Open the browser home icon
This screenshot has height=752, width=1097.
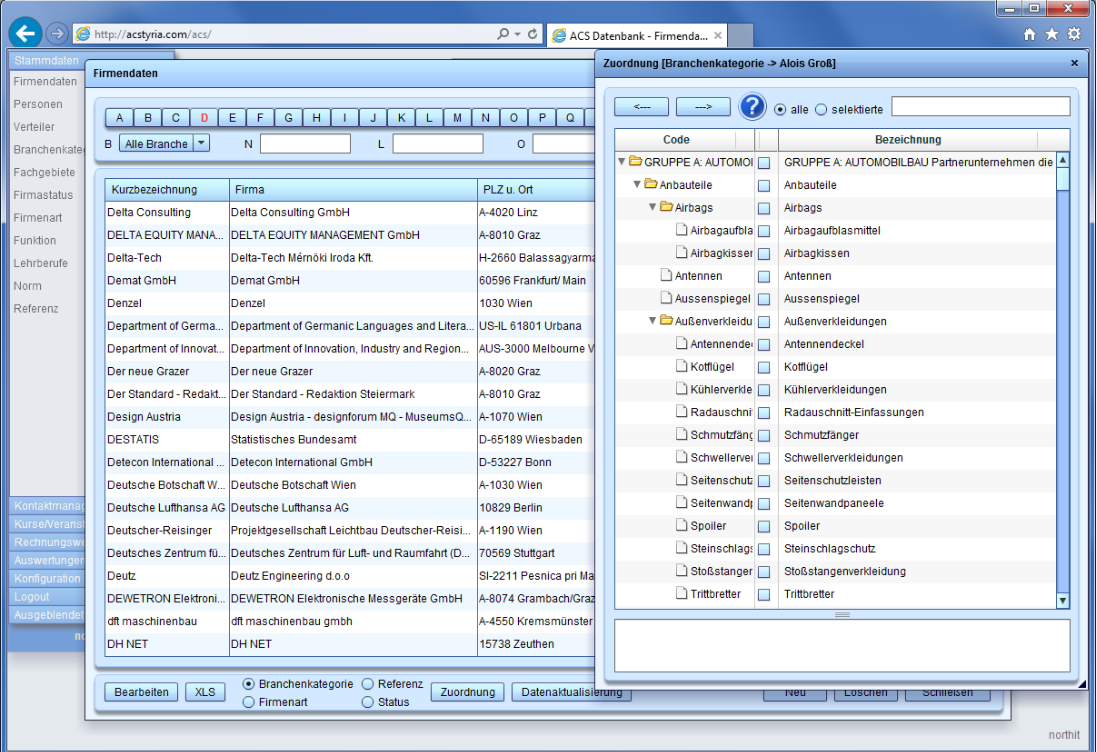coord(1029,34)
